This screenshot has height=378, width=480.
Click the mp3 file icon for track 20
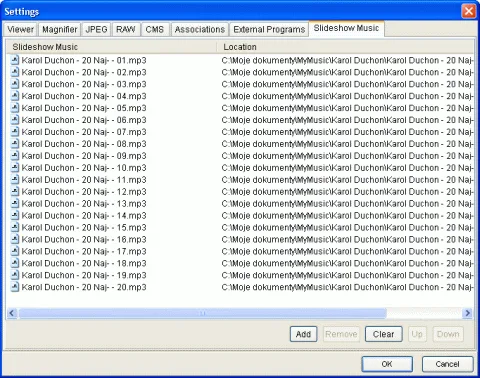click(15, 287)
